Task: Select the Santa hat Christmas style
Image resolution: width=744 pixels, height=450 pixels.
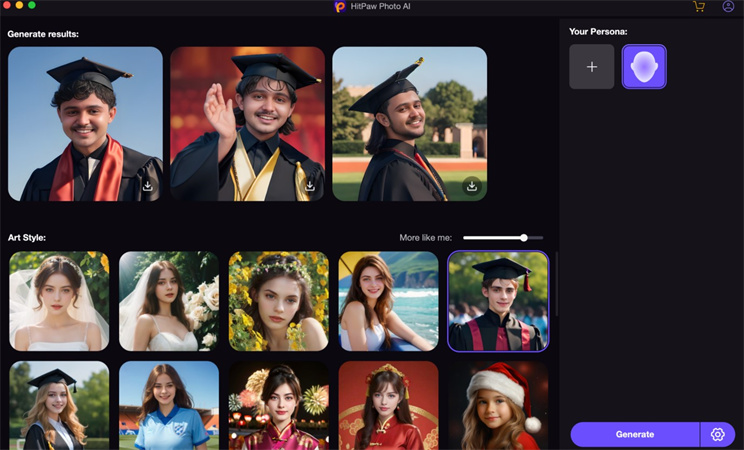Action: point(498,406)
